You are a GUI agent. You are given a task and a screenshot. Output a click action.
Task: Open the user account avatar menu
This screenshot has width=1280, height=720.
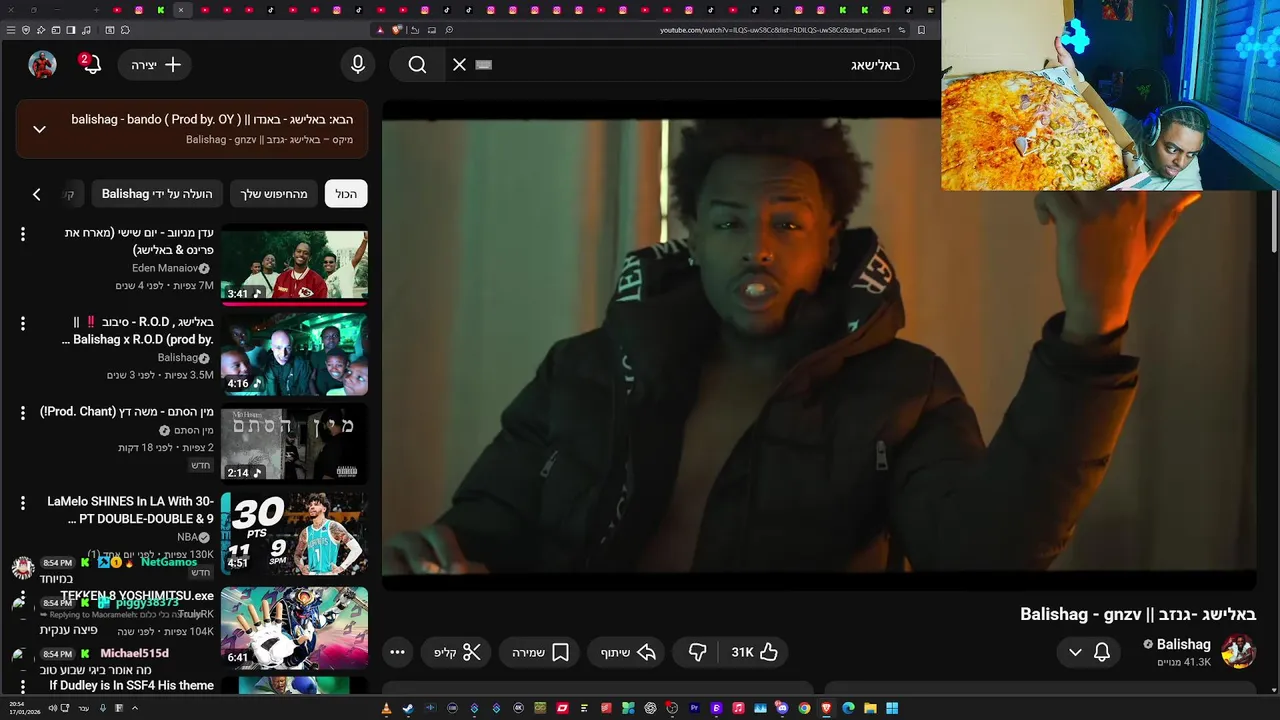click(42, 65)
